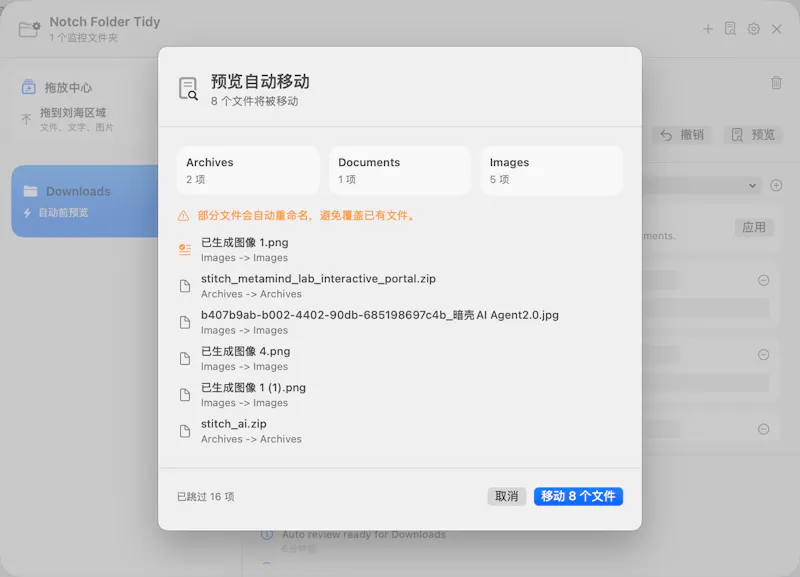The height and width of the screenshot is (577, 800).
Task: Click file name 已生成图像 4.png
Action: tap(245, 351)
